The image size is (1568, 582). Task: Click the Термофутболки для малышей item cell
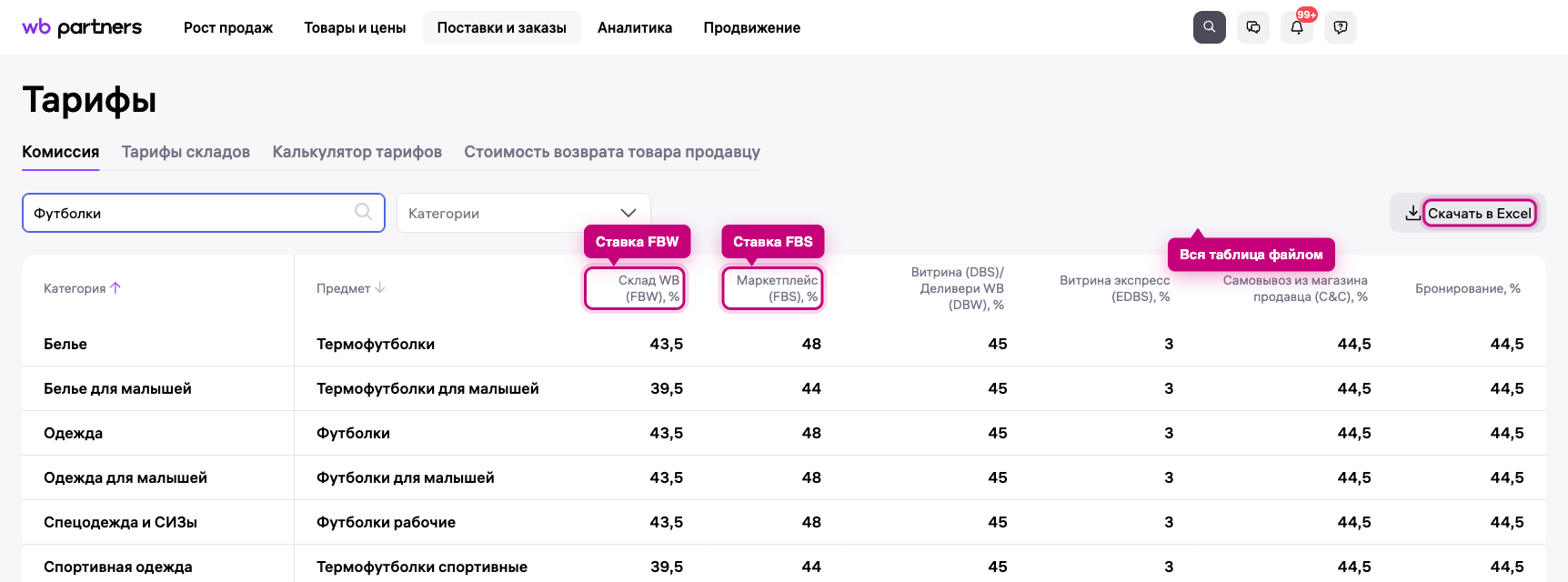pyautogui.click(x=427, y=388)
